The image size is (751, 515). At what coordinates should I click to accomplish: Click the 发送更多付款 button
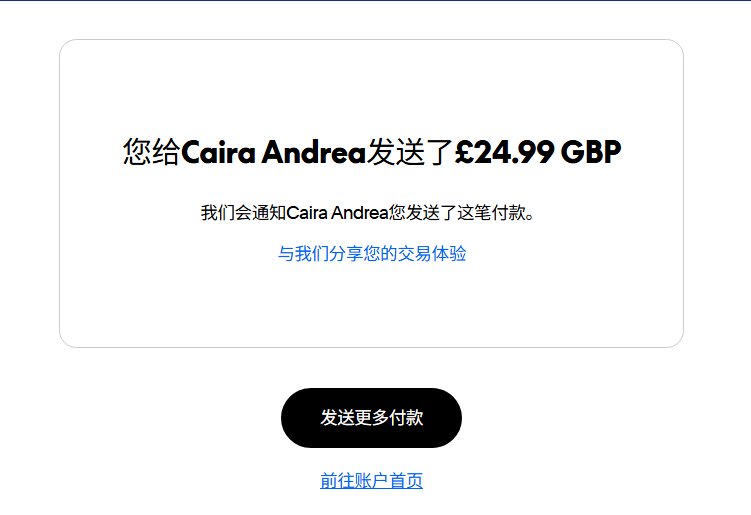371,418
